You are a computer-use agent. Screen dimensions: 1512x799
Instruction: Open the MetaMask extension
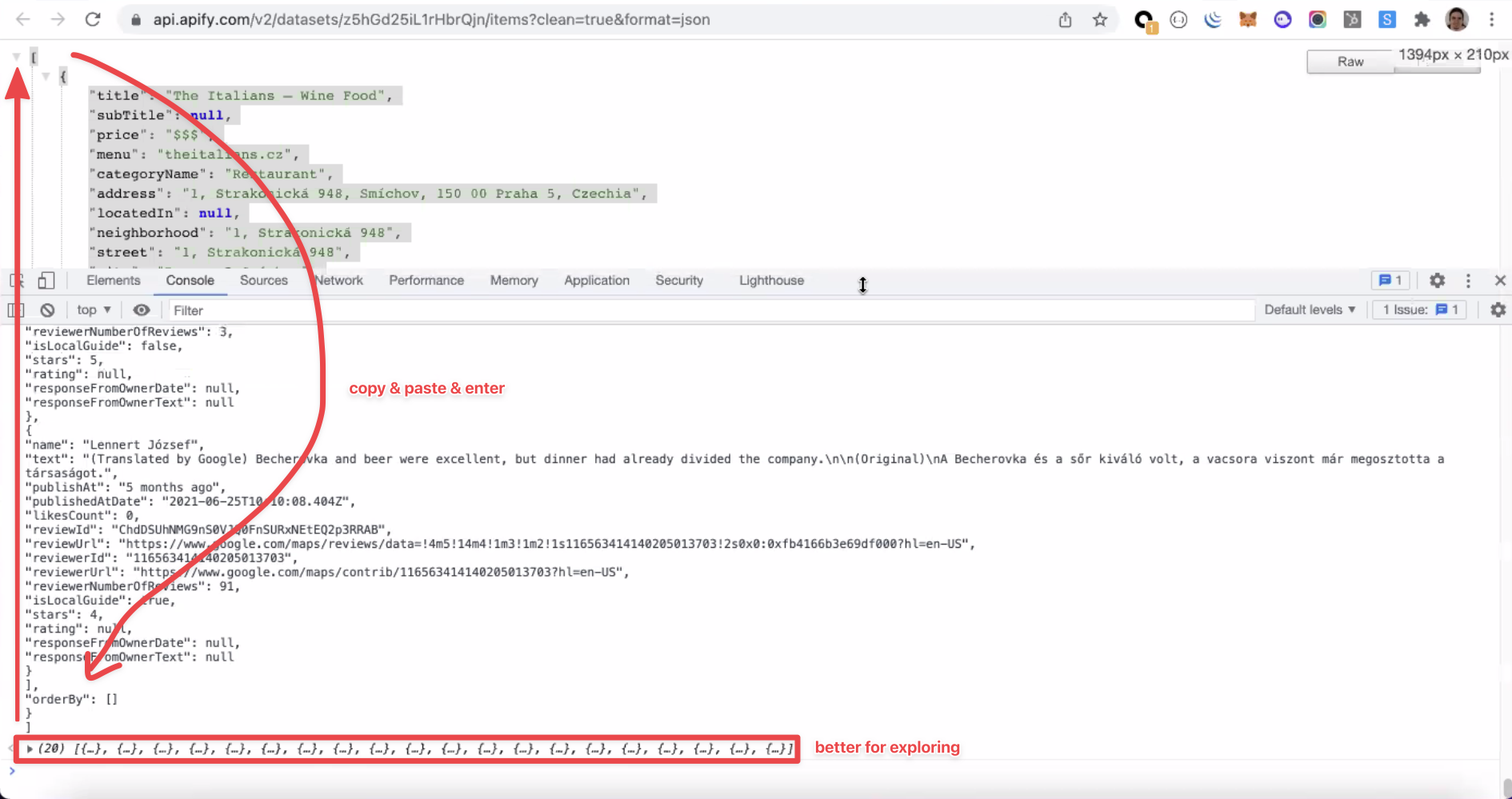(1246, 19)
